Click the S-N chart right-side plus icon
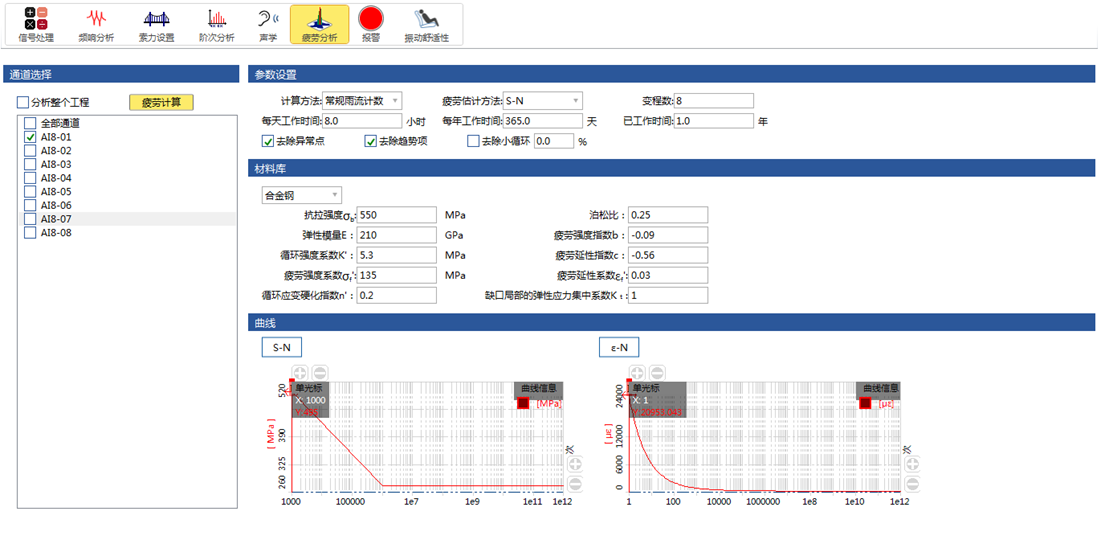 pos(574,464)
